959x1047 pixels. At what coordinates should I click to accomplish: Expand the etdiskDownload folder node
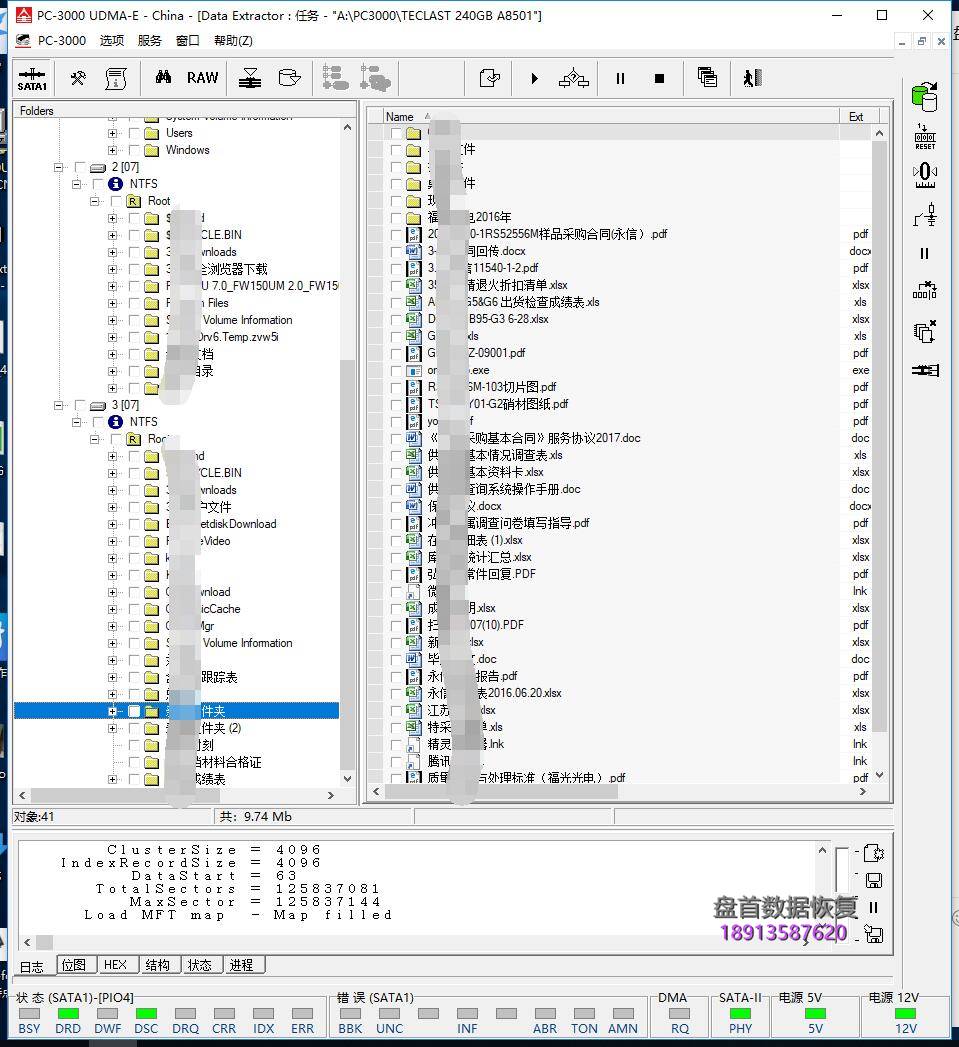[112, 524]
